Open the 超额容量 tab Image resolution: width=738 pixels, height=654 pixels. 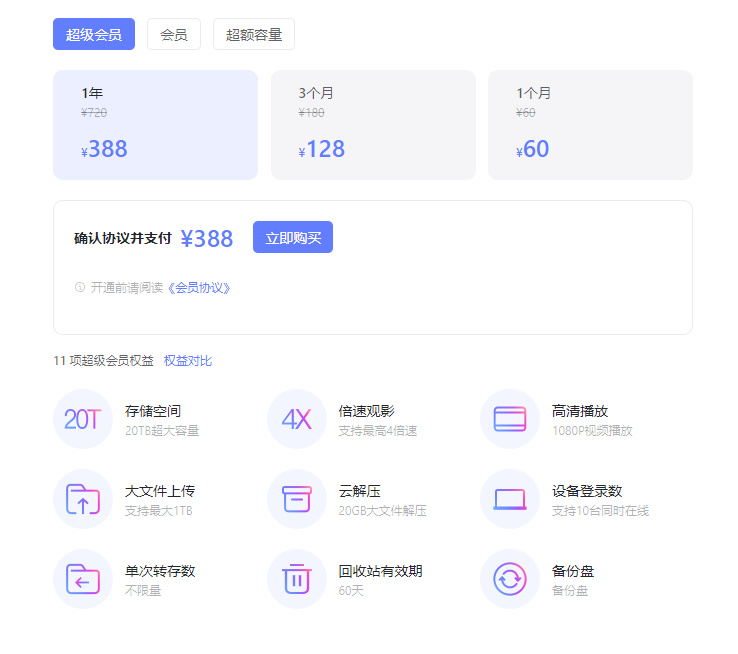254,34
